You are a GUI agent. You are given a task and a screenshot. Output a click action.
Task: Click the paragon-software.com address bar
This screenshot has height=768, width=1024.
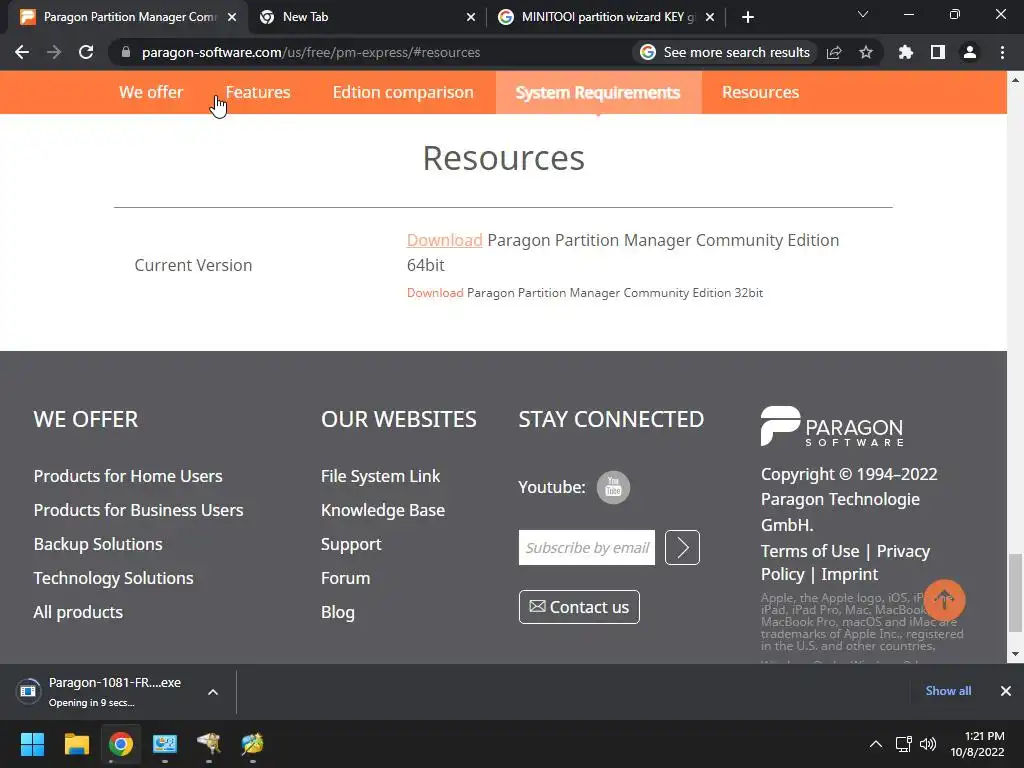coord(311,52)
